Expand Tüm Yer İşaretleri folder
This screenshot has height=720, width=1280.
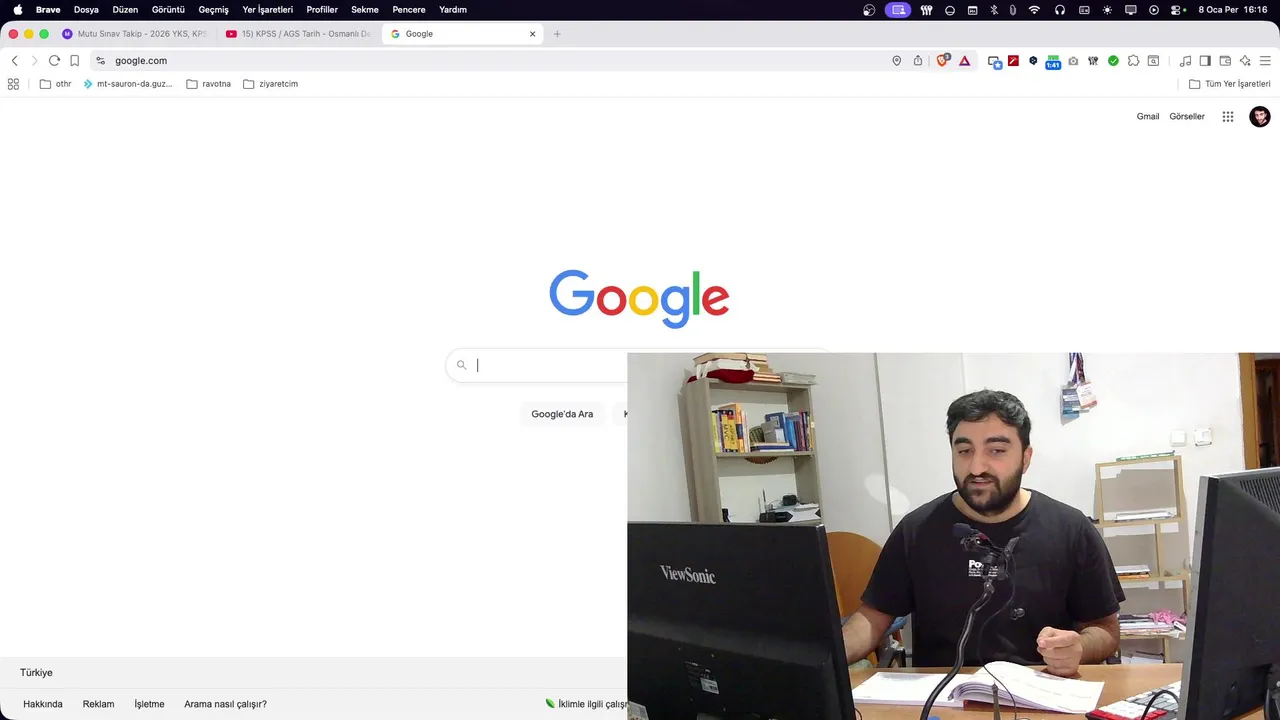pos(1229,84)
